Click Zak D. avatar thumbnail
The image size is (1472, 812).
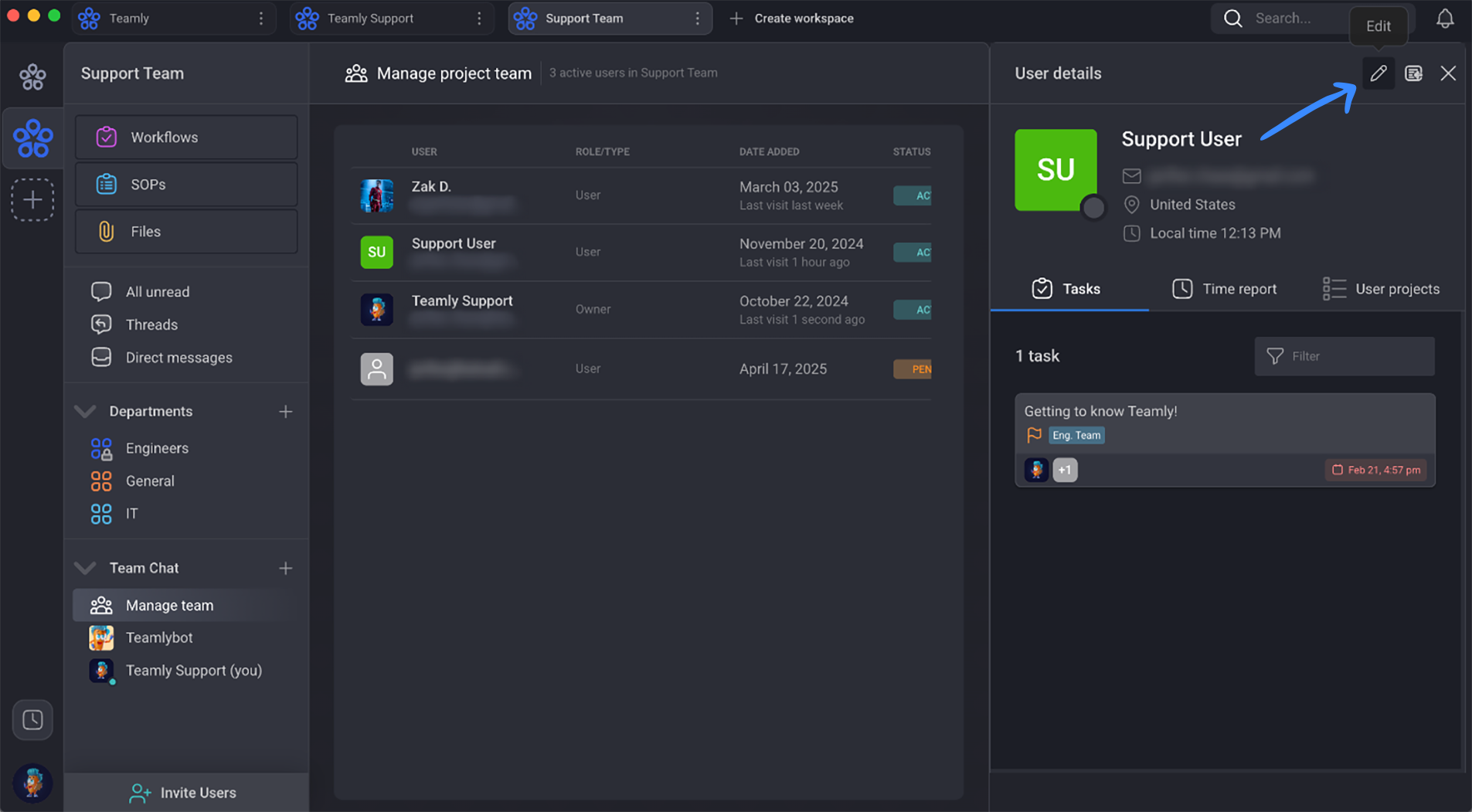click(x=376, y=195)
